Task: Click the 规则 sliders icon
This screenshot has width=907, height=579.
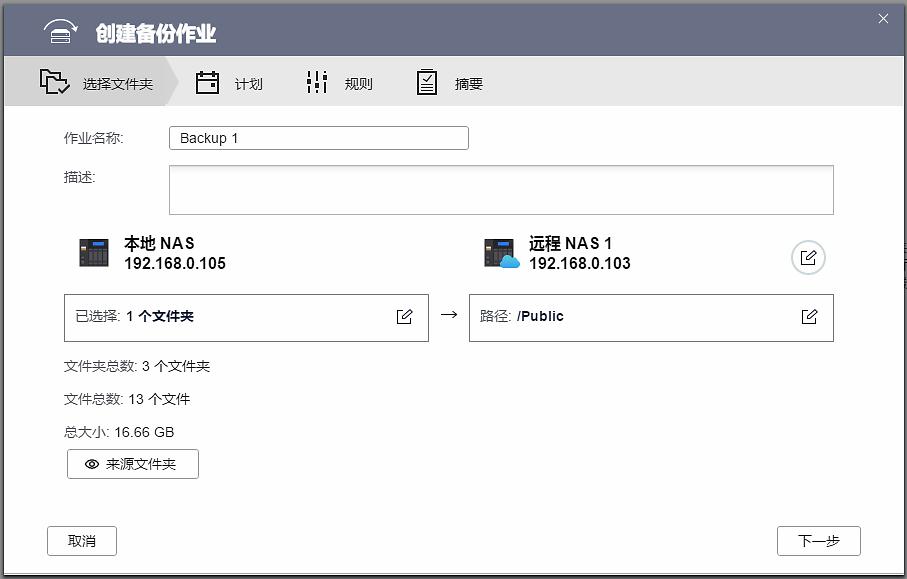Action: pos(315,83)
